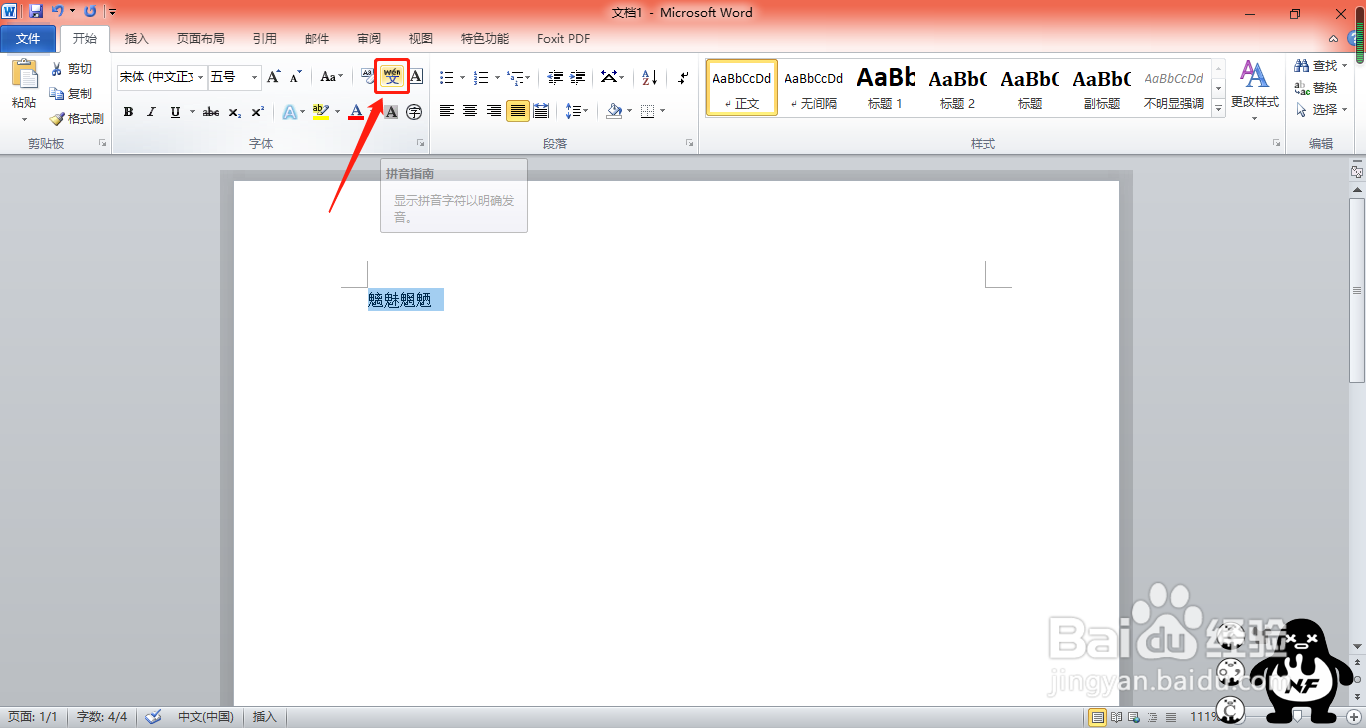This screenshot has height=728, width=1366.
Task: Apply the 副标题 subtitle style
Action: pyautogui.click(x=1102, y=88)
